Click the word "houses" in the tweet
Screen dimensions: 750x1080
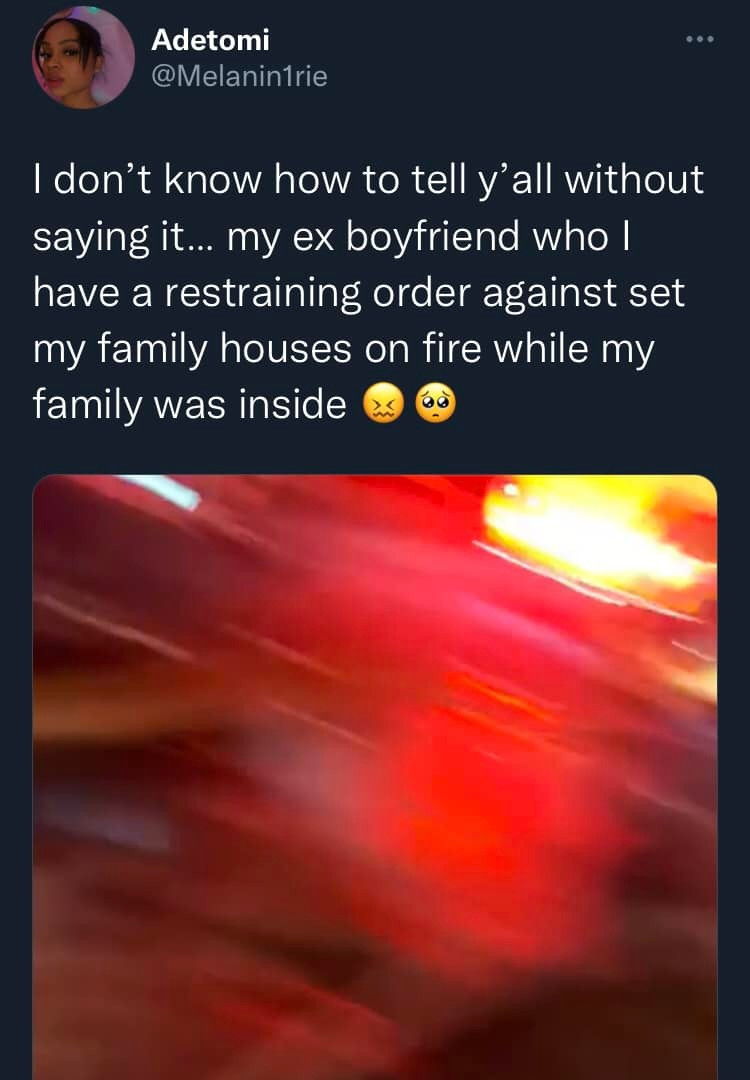pos(286,349)
